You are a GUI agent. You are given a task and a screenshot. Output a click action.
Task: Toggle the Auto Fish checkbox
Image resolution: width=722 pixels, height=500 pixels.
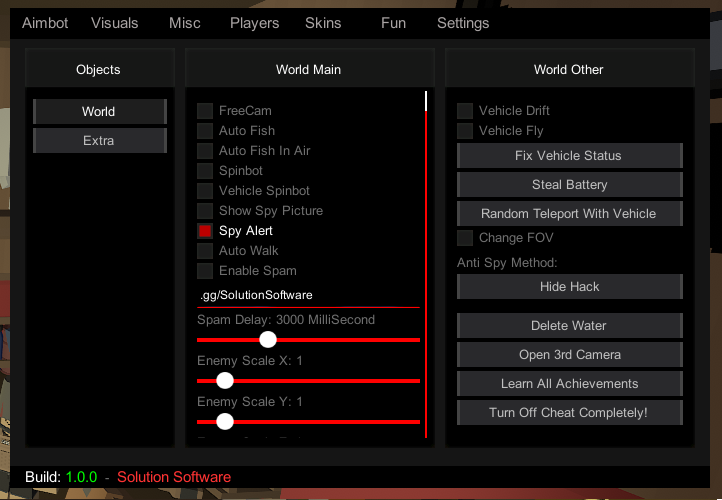click(x=205, y=131)
